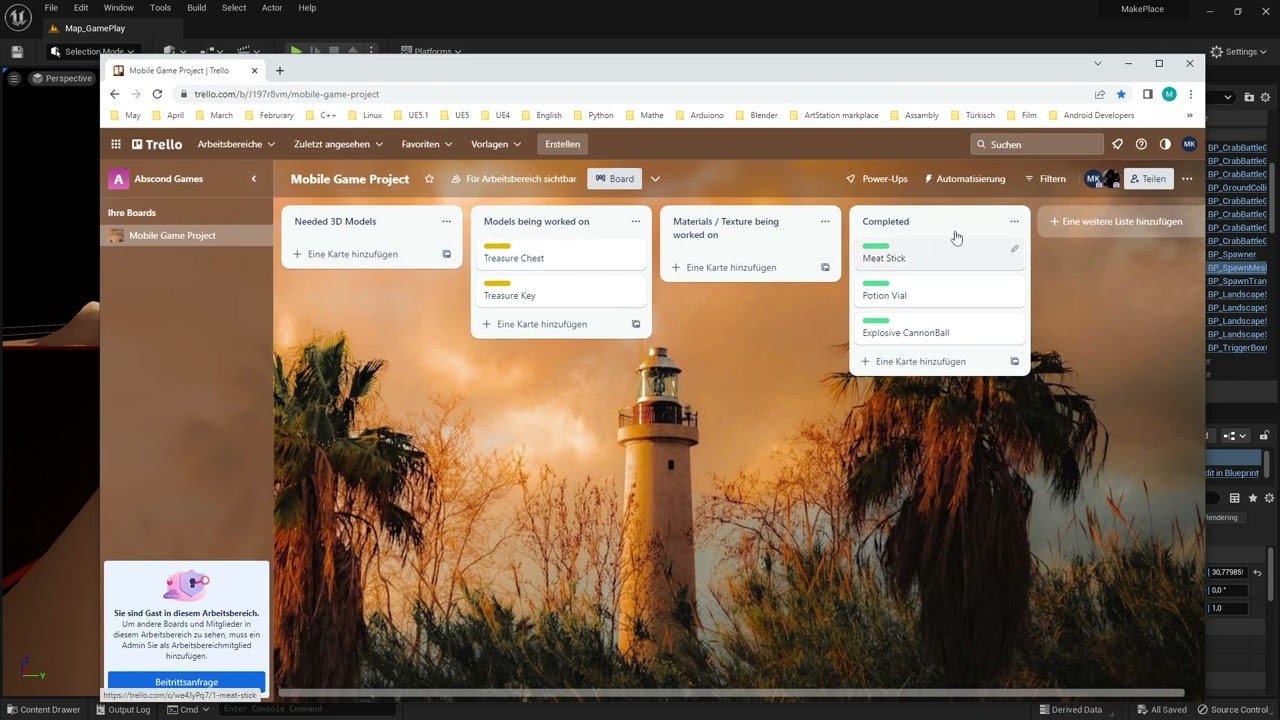
Task: Open the Window menu in Unreal Editor
Action: click(x=118, y=7)
